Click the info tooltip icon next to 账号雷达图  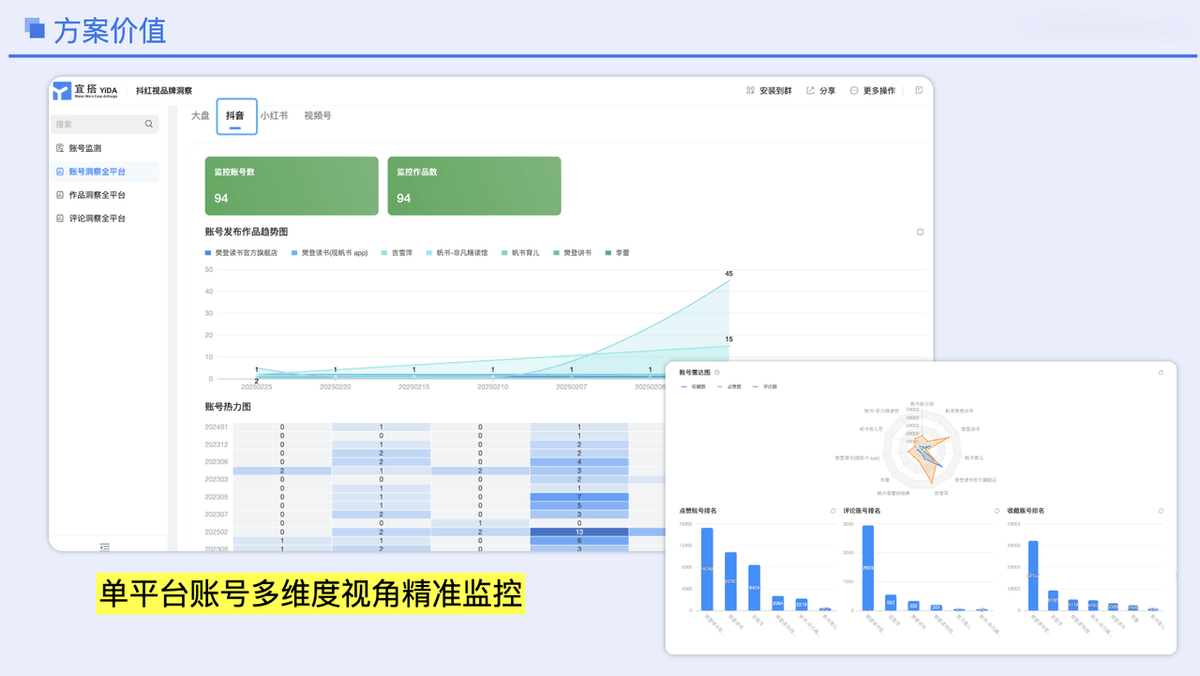(716, 371)
